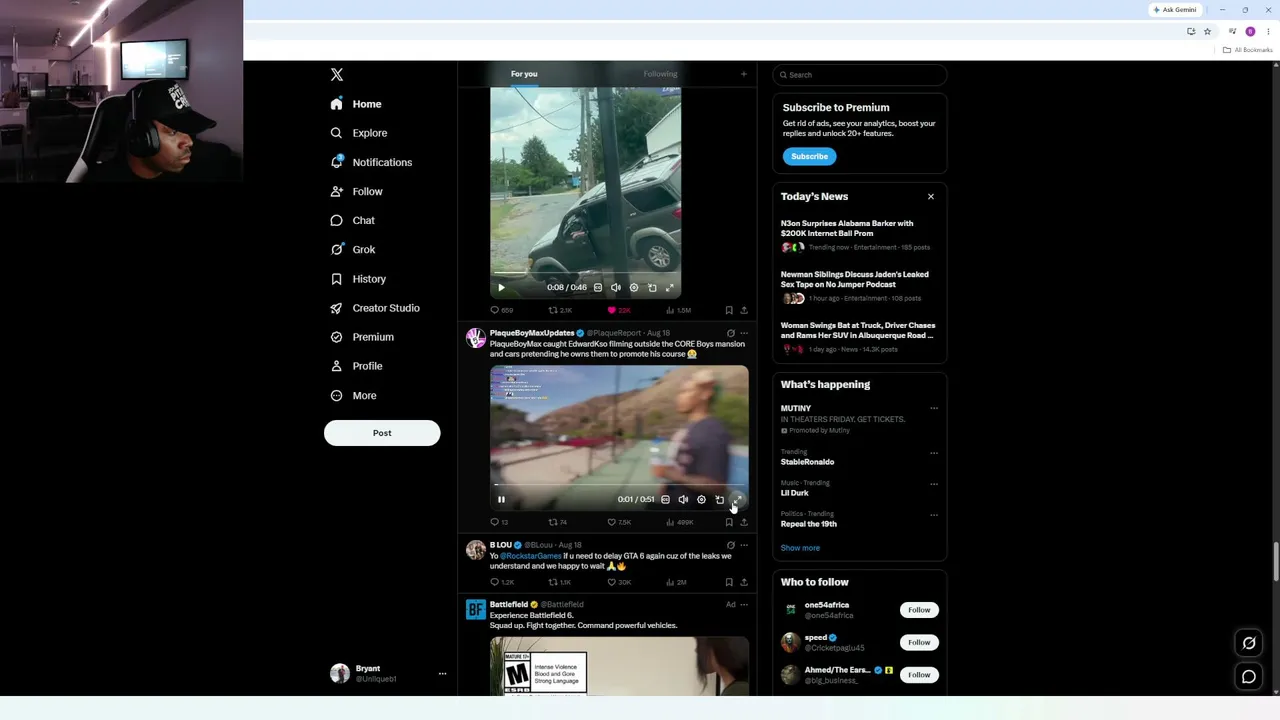Mute the 0:46 video

[x=616, y=288]
